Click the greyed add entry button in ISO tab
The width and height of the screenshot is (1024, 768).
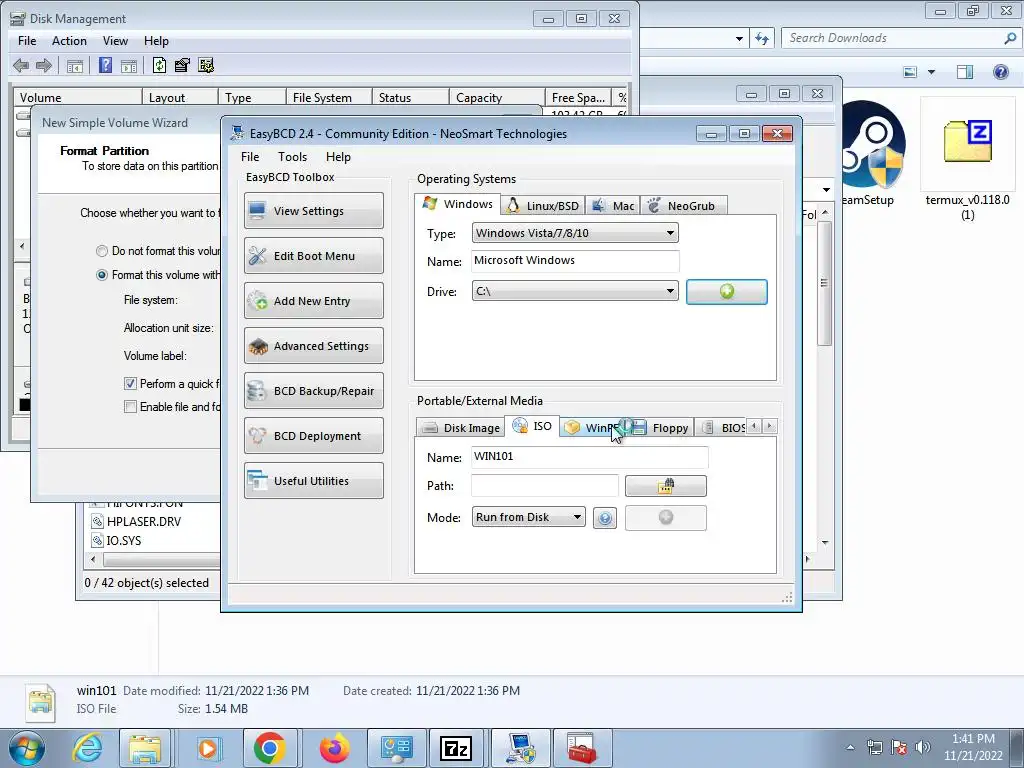coord(665,518)
